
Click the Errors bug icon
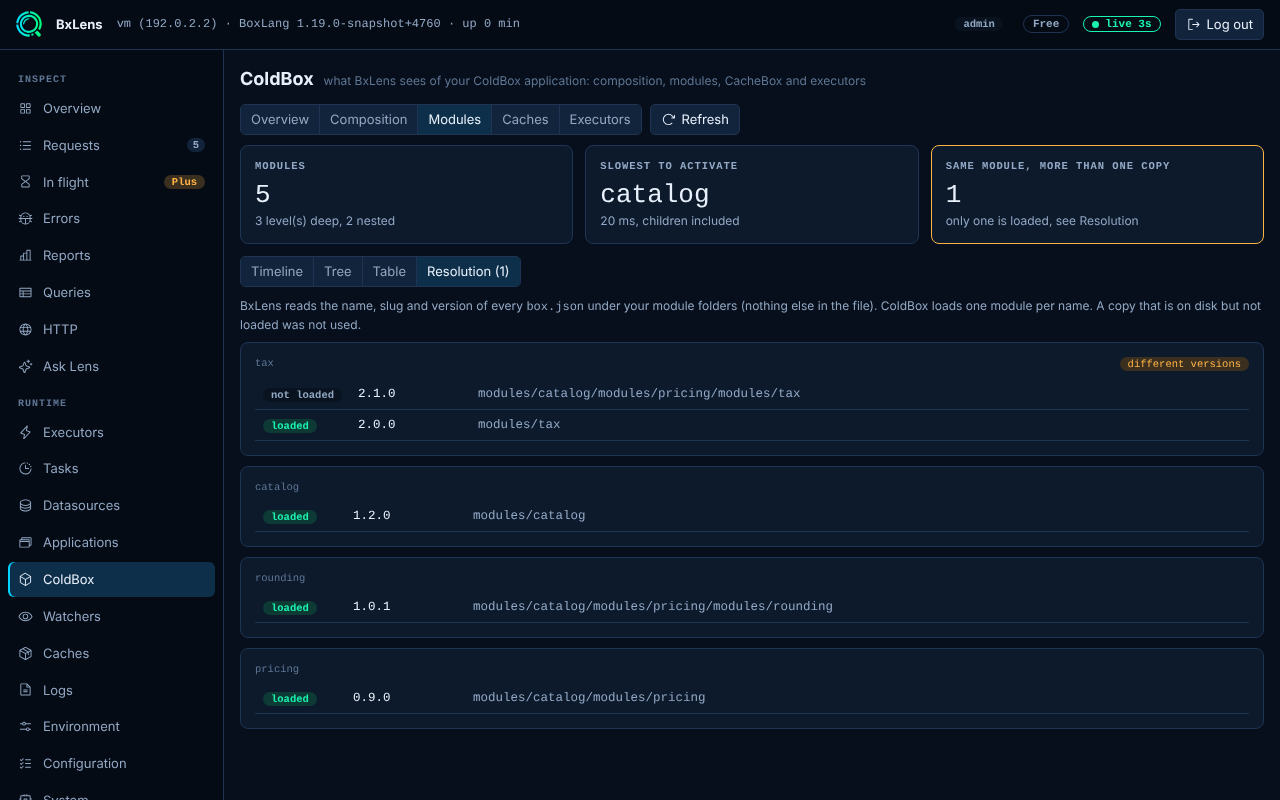coord(26,218)
